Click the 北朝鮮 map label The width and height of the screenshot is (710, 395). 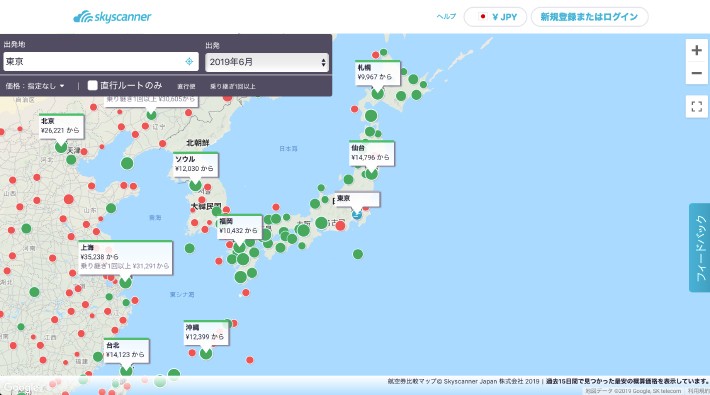198,143
